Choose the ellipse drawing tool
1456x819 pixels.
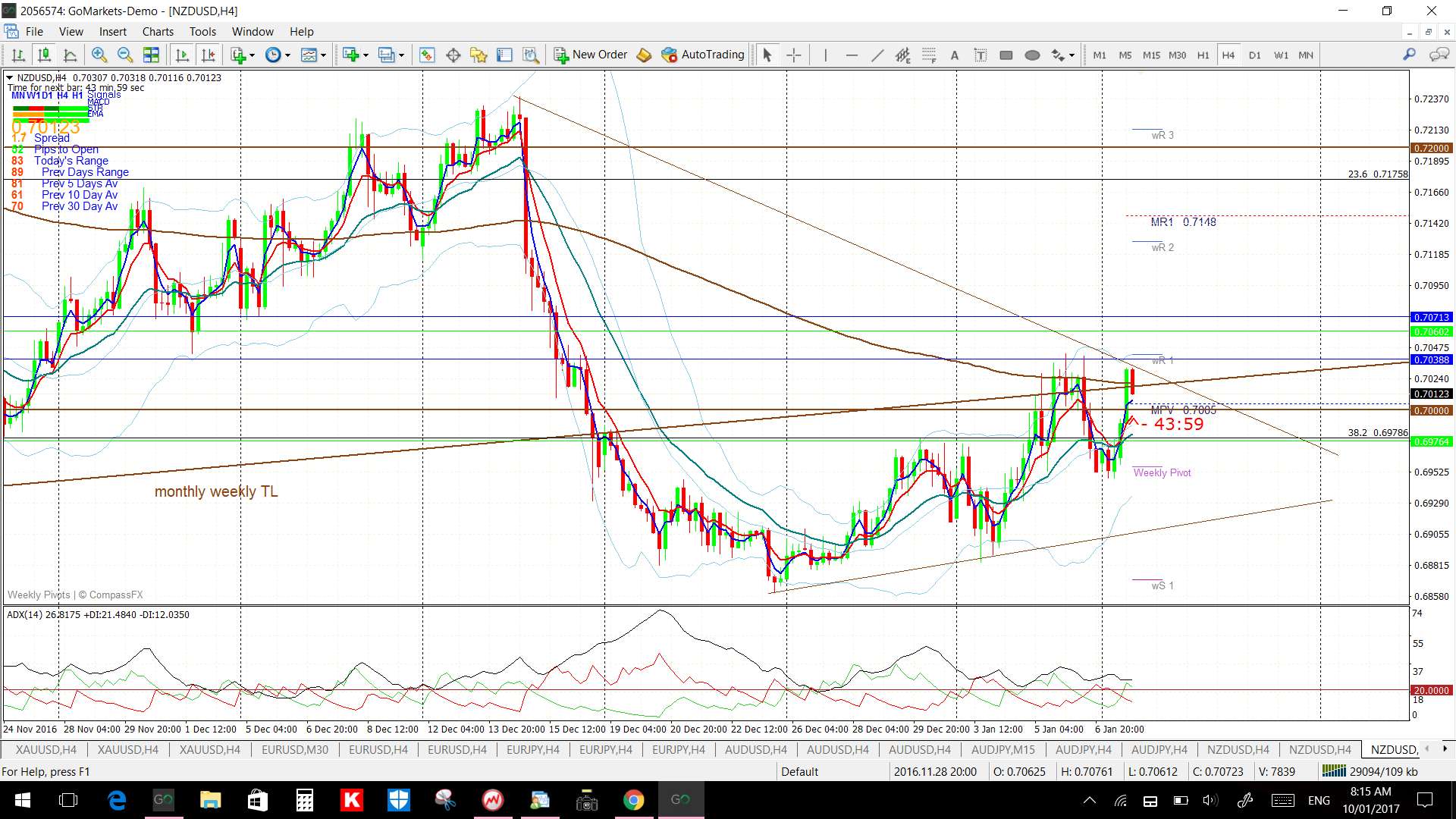1032,55
